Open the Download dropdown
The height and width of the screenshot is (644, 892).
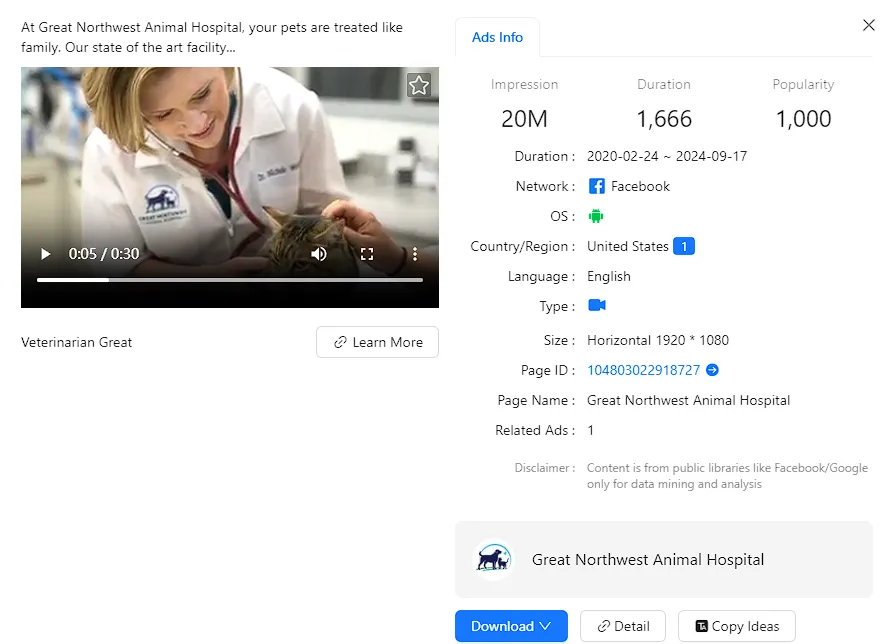coord(511,626)
